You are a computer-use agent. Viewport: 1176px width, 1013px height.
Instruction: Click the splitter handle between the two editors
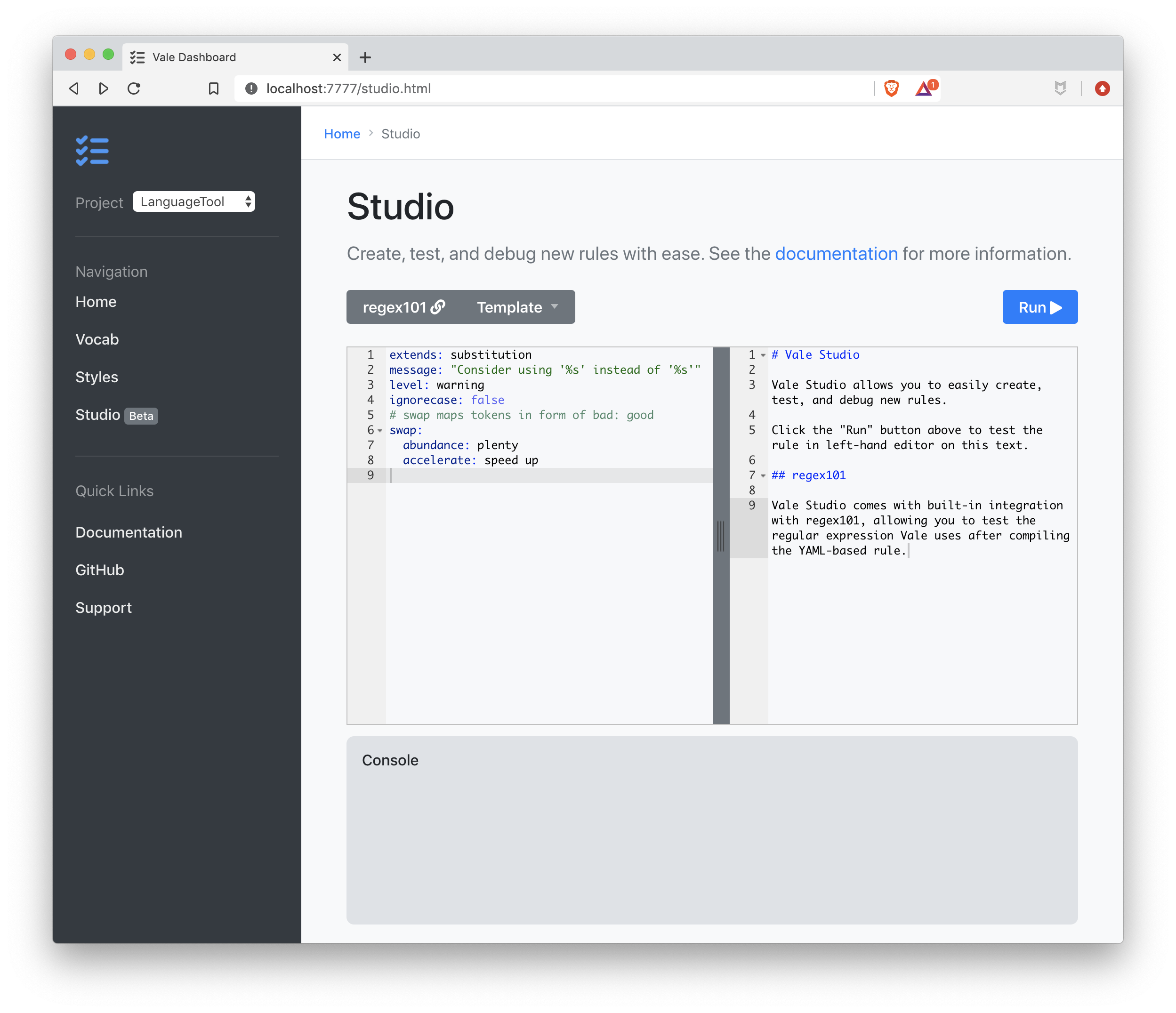click(x=721, y=536)
